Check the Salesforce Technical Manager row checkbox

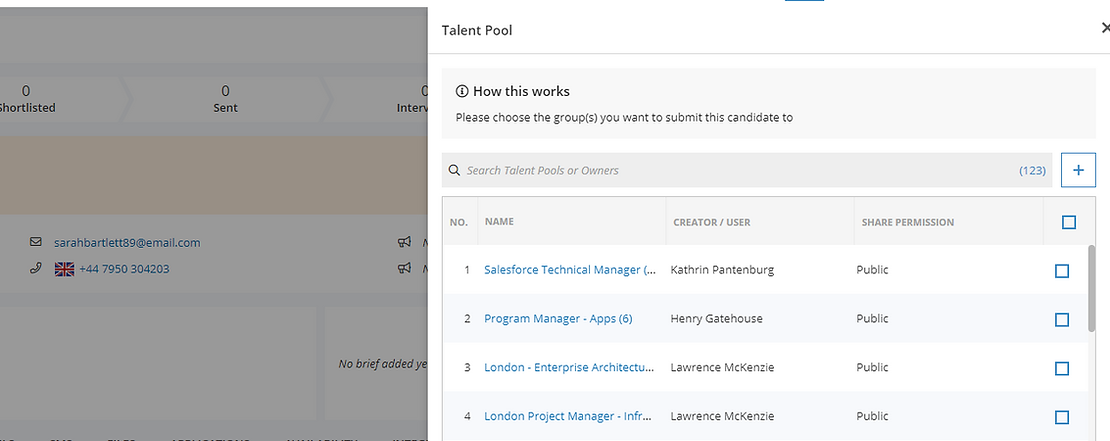(x=1062, y=271)
